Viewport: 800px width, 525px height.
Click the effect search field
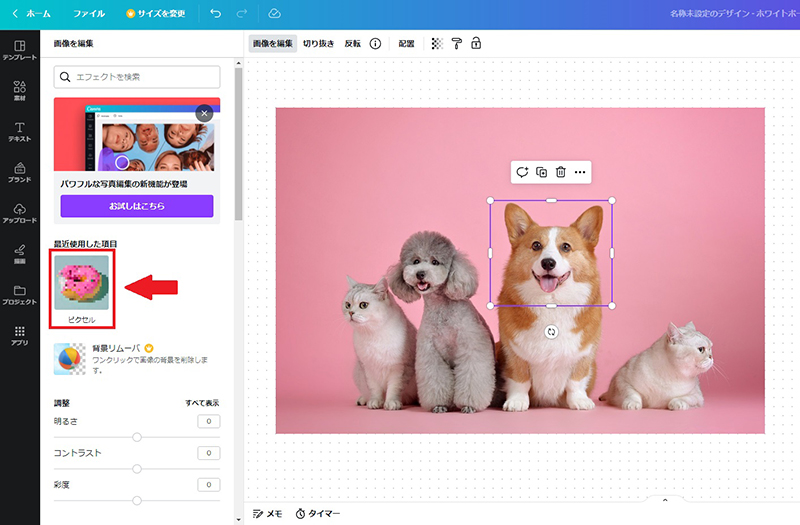(137, 77)
